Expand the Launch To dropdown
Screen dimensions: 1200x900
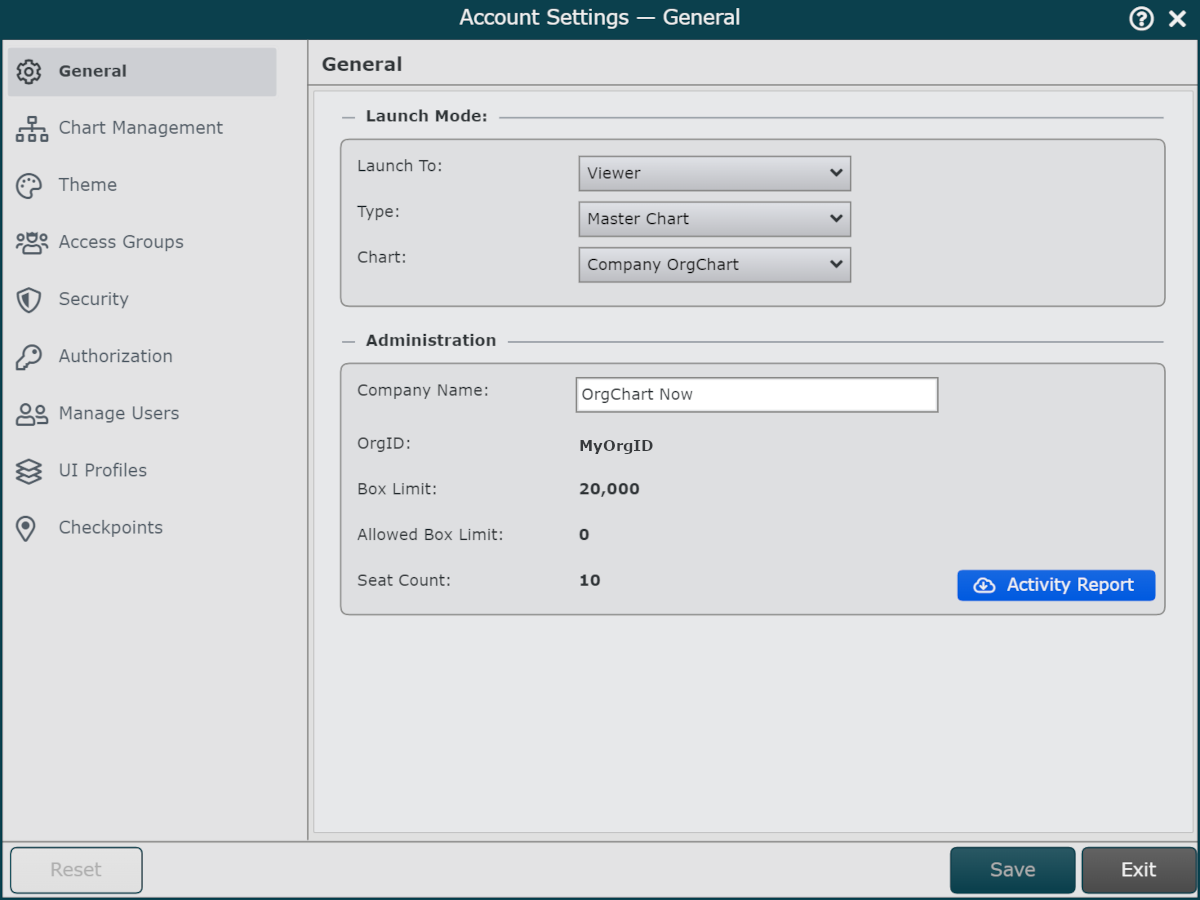point(714,173)
